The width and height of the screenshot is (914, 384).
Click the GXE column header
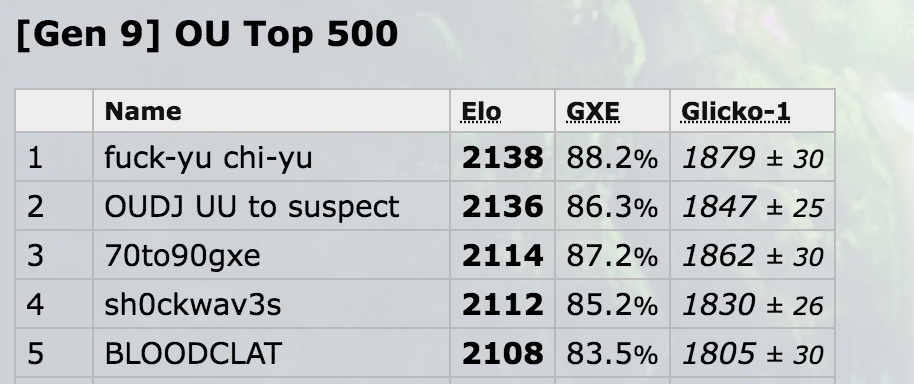click(x=593, y=111)
